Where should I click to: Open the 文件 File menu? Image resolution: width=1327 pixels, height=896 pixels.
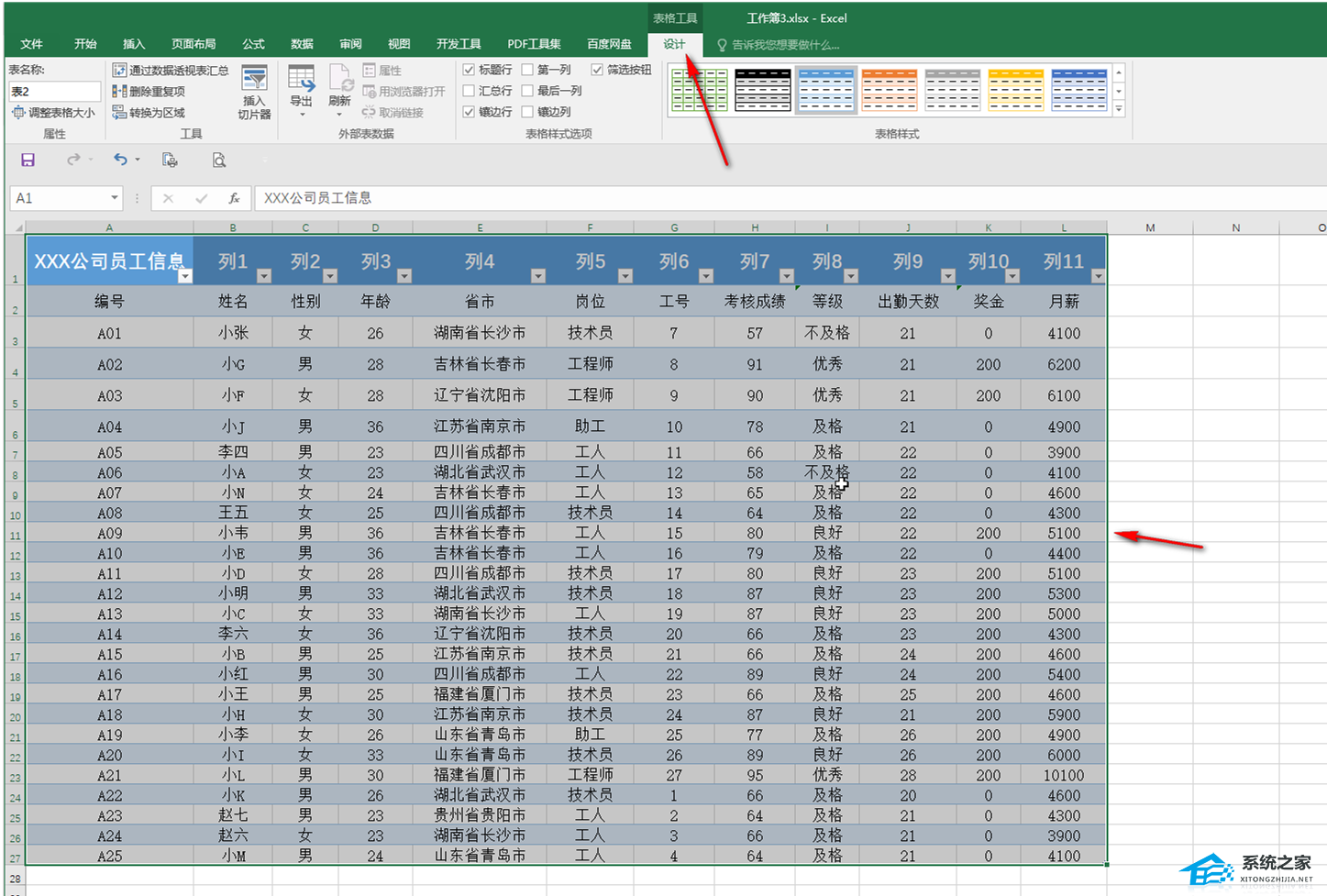(x=32, y=44)
